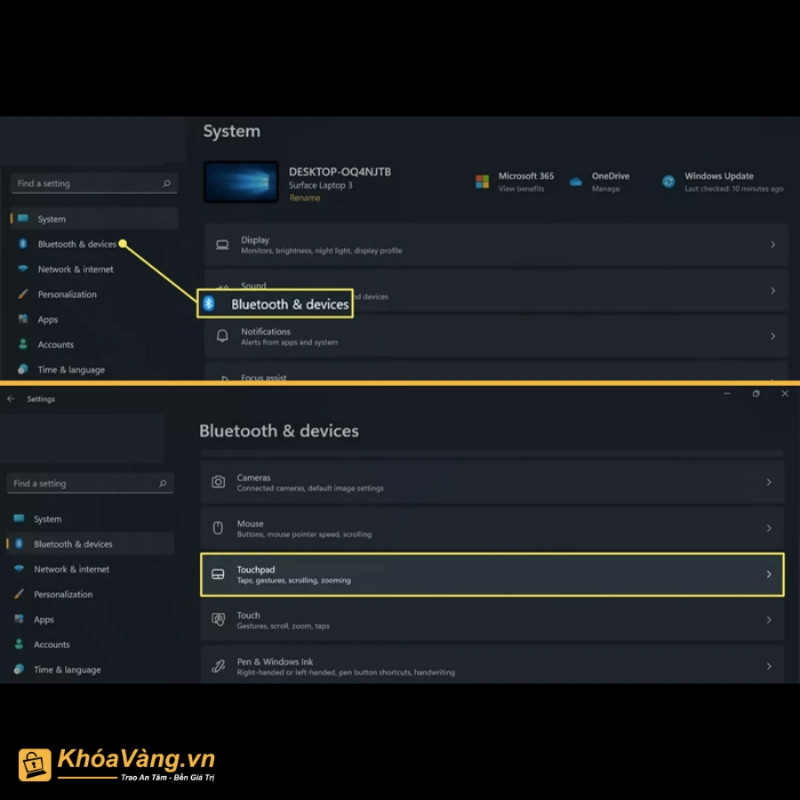Open the OneDrive cloud icon
The image size is (800, 800).
point(576,182)
